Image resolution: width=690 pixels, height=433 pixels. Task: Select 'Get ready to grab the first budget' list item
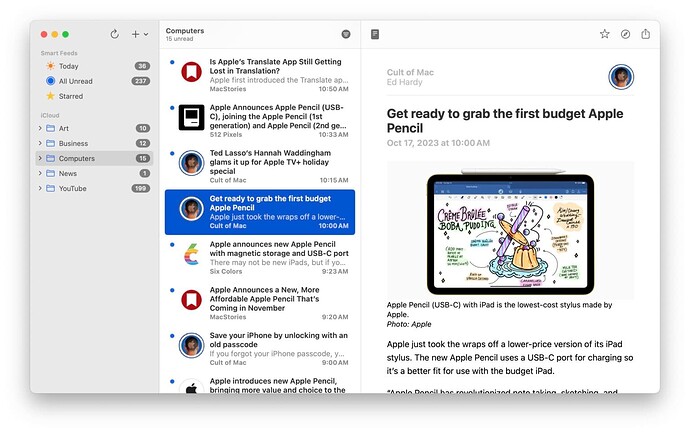(260, 212)
